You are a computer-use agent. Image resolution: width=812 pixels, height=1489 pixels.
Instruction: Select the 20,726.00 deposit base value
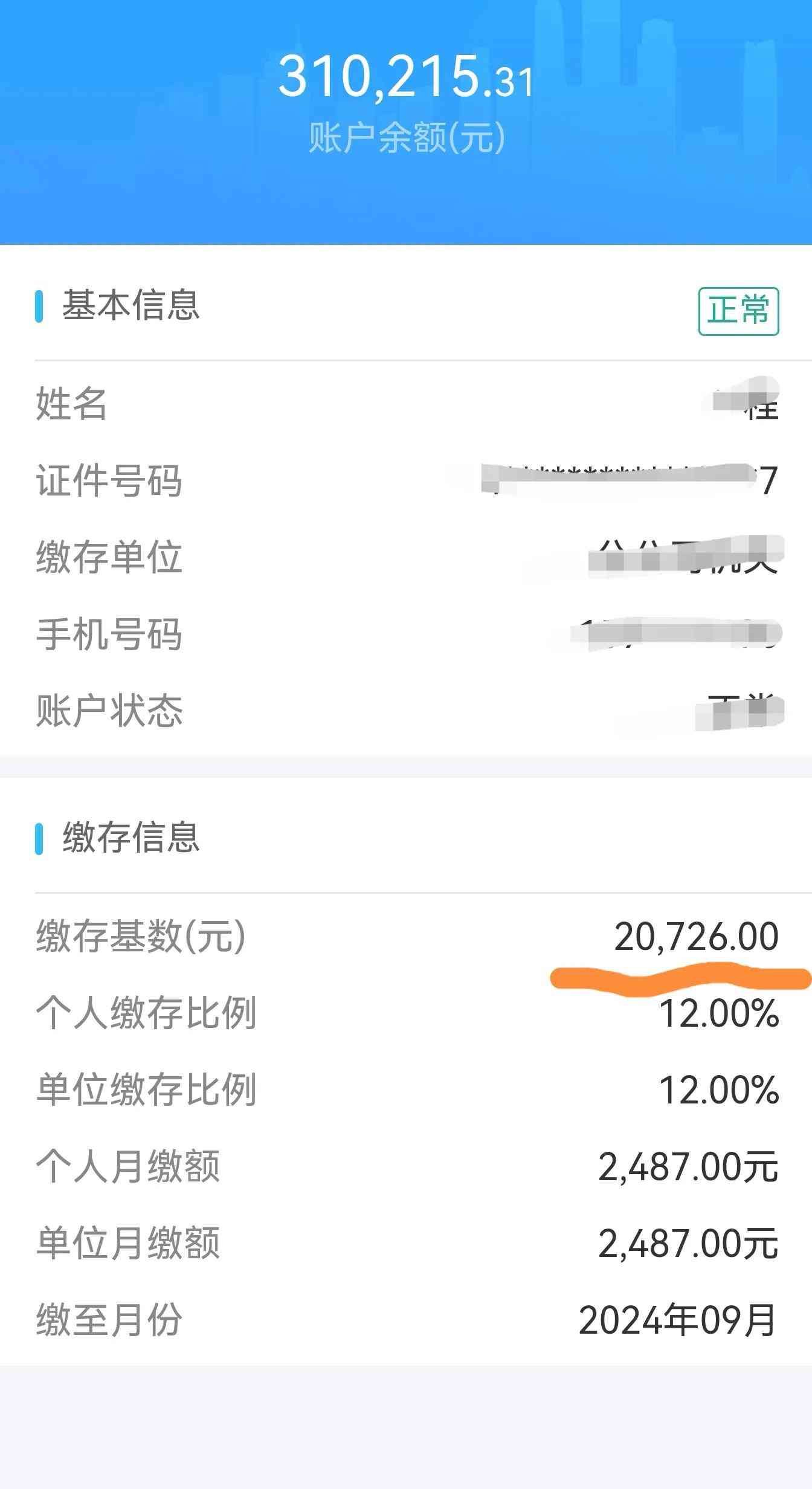coord(696,937)
